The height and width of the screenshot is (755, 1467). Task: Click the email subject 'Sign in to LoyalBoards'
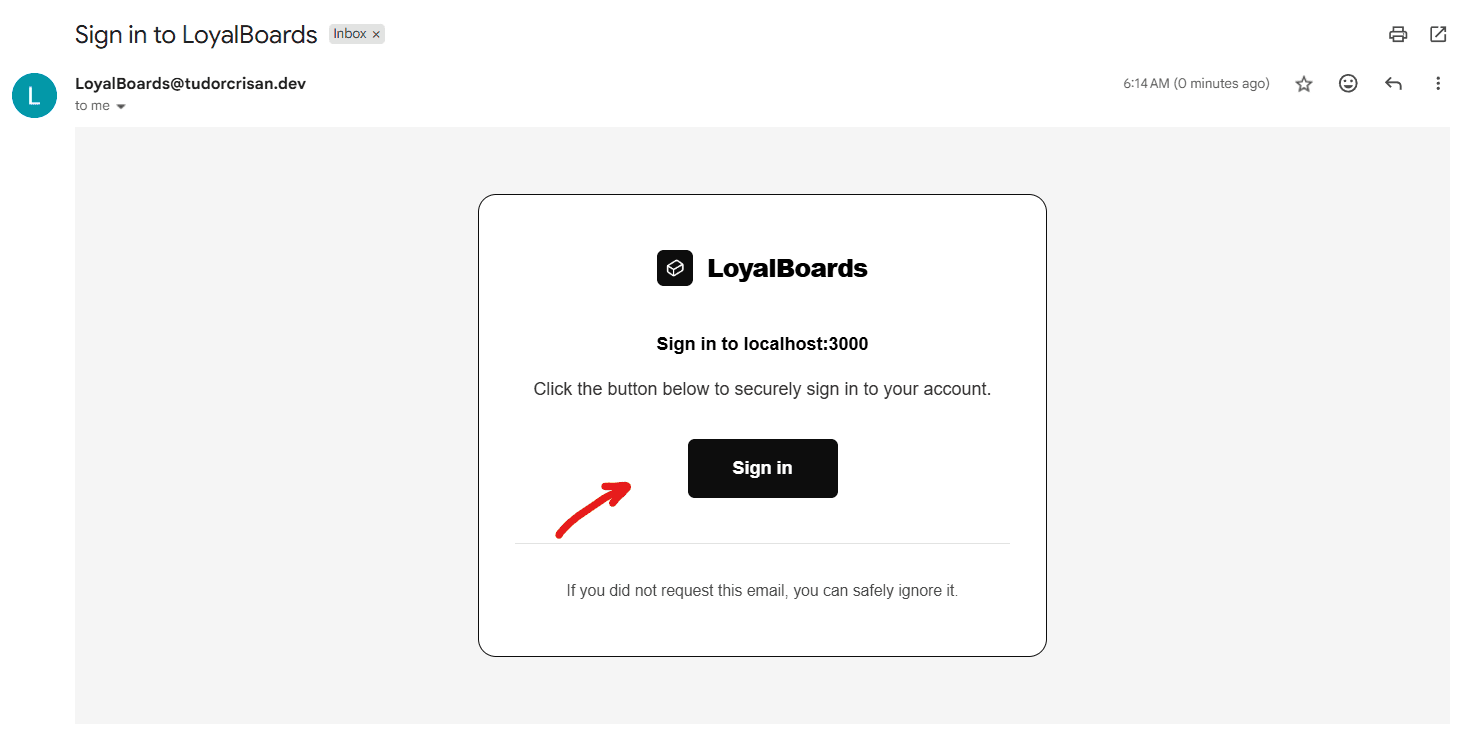click(x=196, y=34)
